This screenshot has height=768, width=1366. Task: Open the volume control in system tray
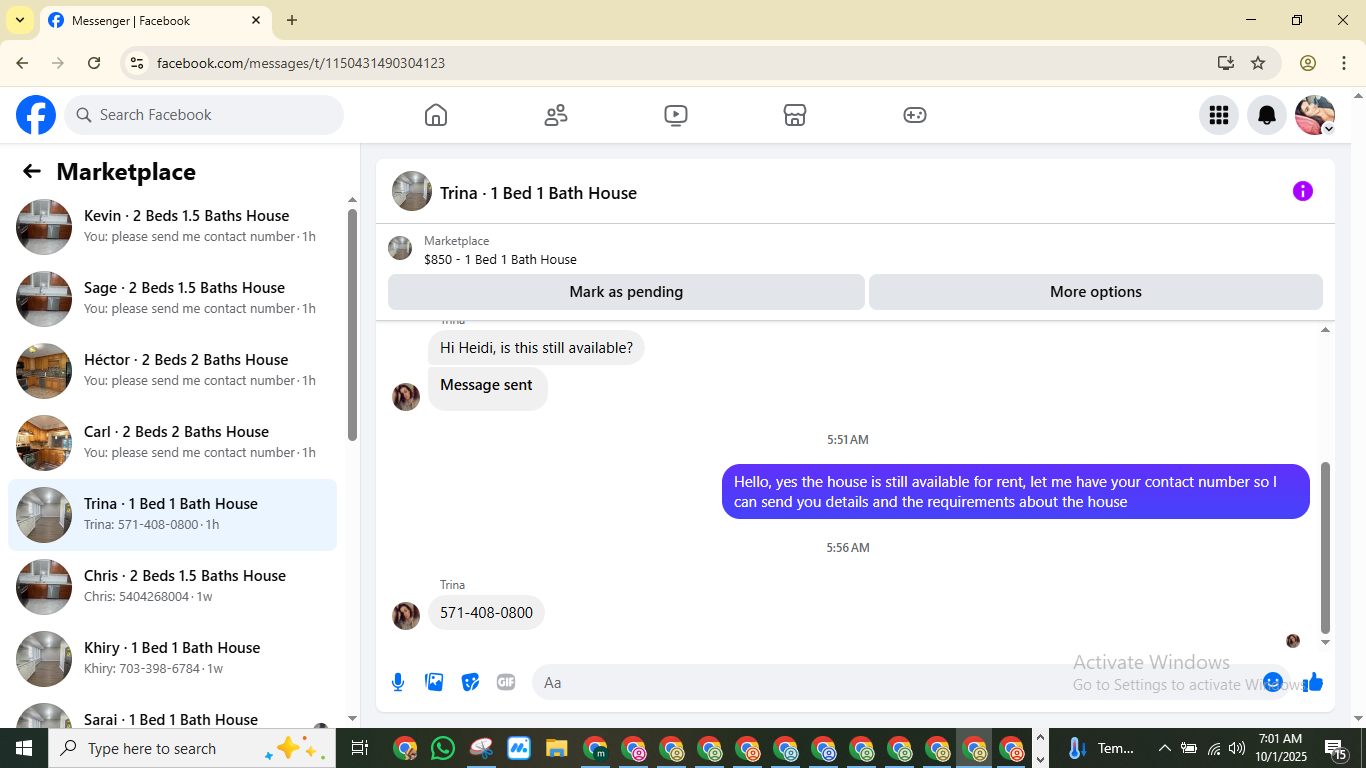pos(1237,748)
